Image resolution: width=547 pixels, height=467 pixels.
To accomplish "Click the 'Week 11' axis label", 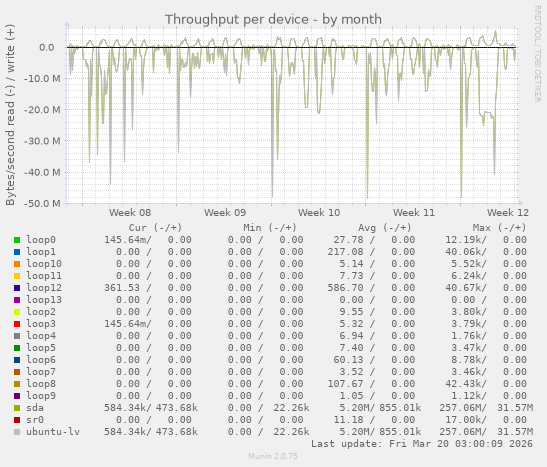I will tap(414, 212).
